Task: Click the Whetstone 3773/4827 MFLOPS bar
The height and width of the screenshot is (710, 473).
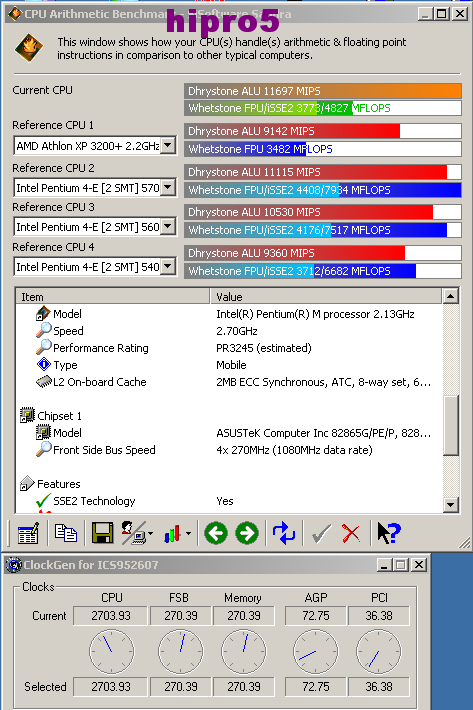Action: [x=323, y=108]
